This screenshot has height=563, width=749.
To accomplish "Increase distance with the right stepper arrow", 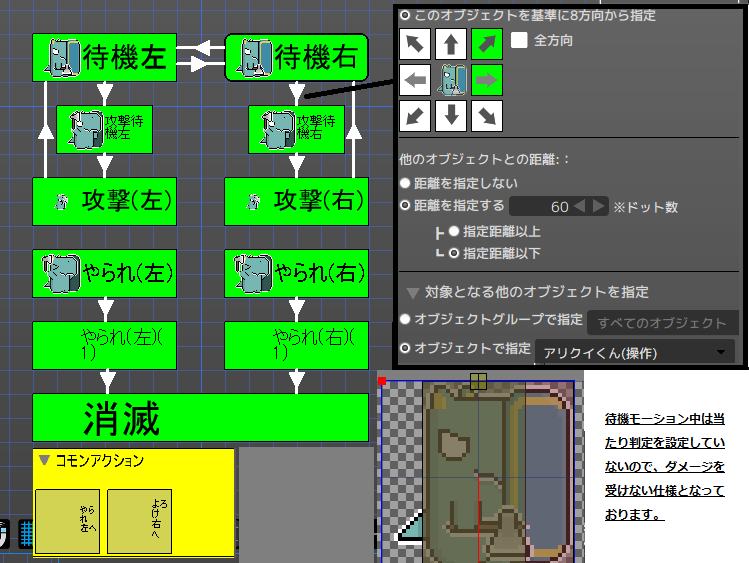I will coord(598,206).
